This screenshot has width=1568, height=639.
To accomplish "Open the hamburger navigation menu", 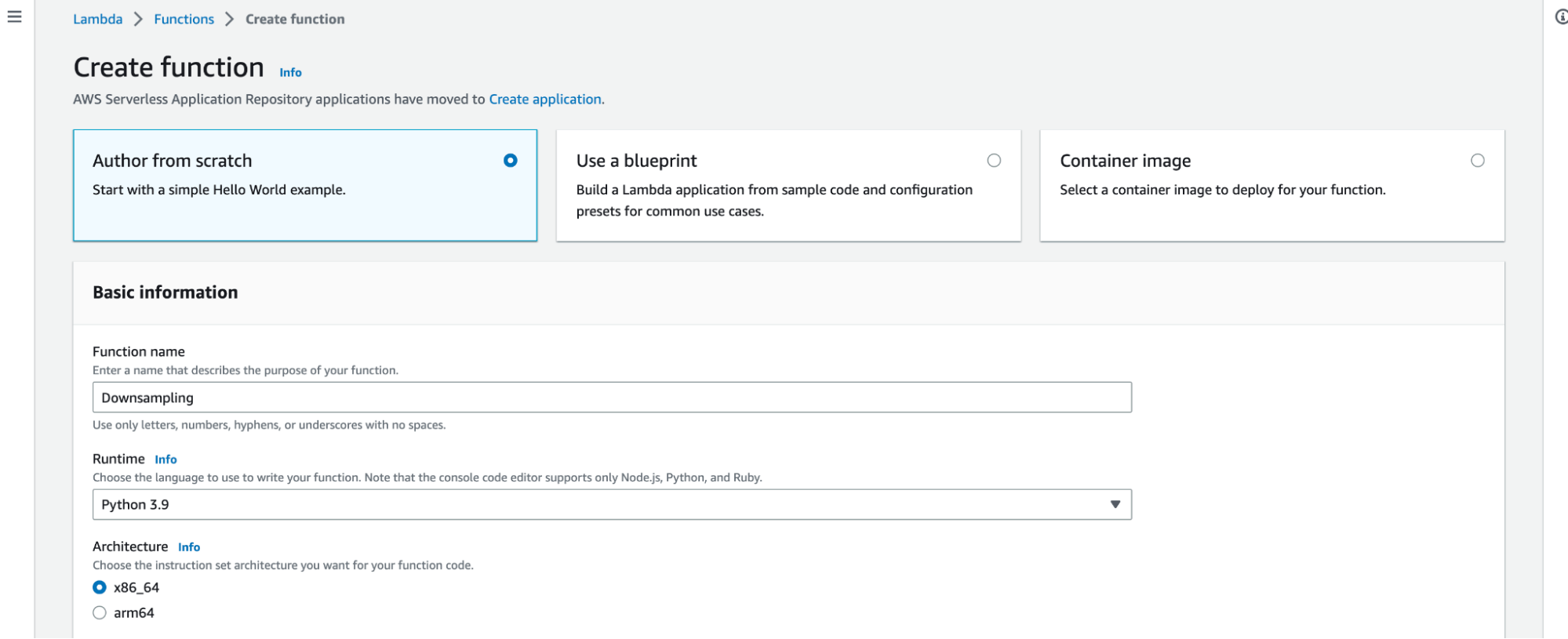I will (14, 16).
